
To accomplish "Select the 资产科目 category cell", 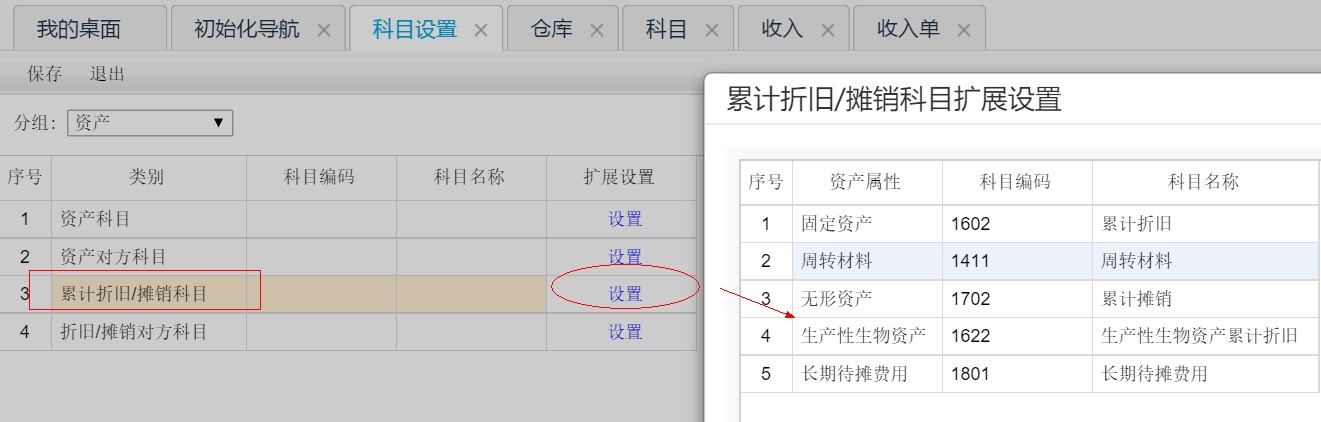I will click(149, 219).
